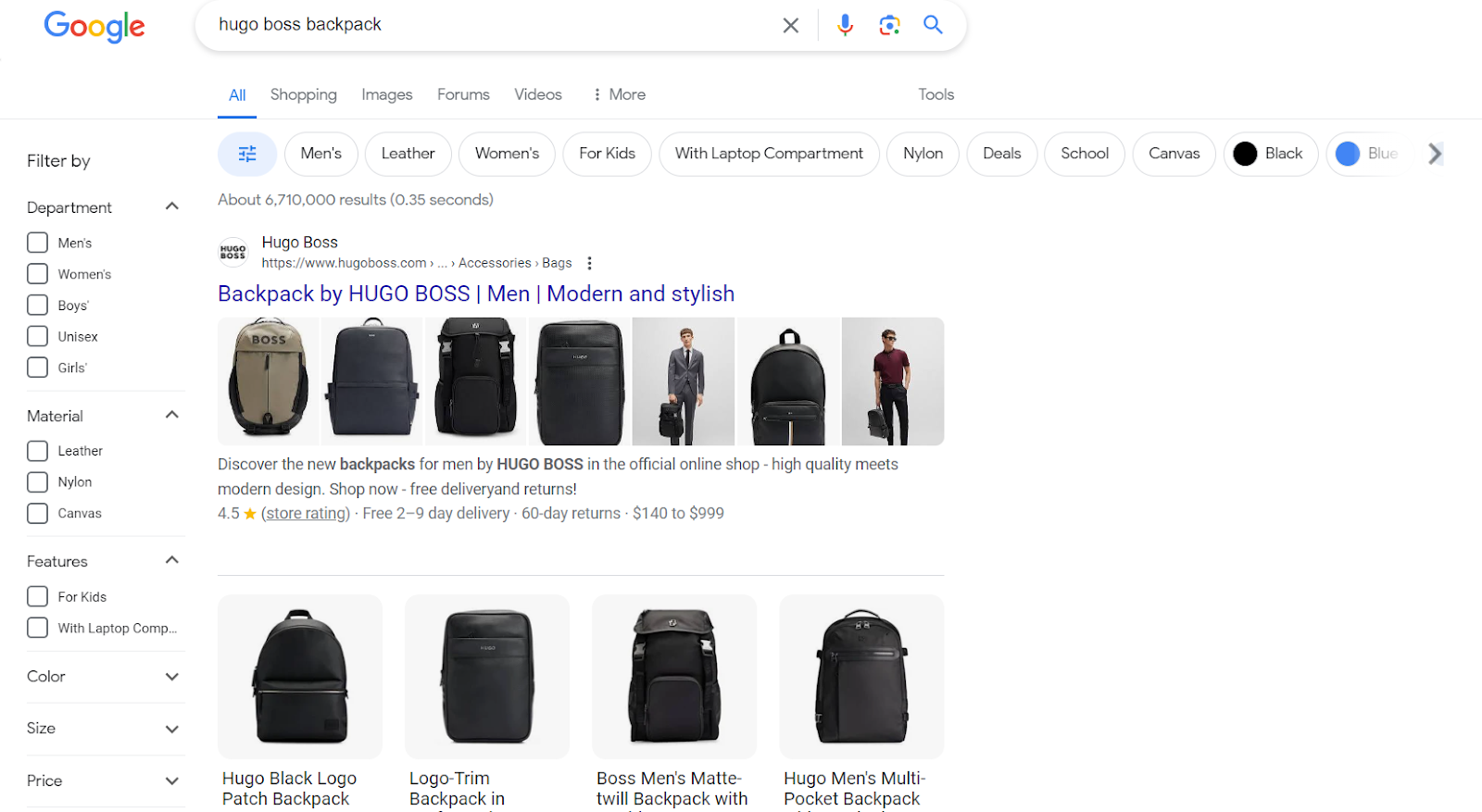Select the Men's filter chip
The height and width of the screenshot is (812, 1482).
pyautogui.click(x=321, y=154)
